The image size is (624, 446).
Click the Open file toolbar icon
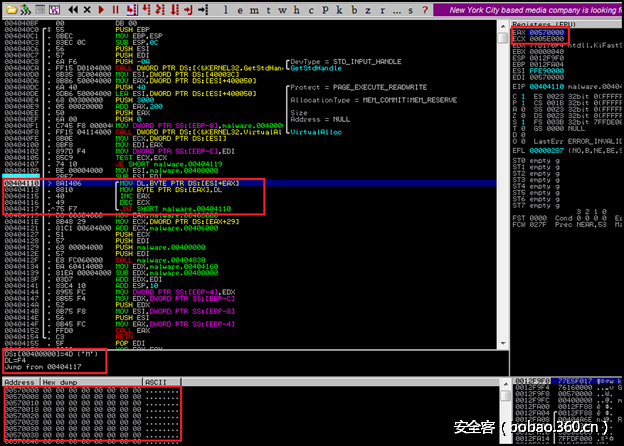click(10, 10)
